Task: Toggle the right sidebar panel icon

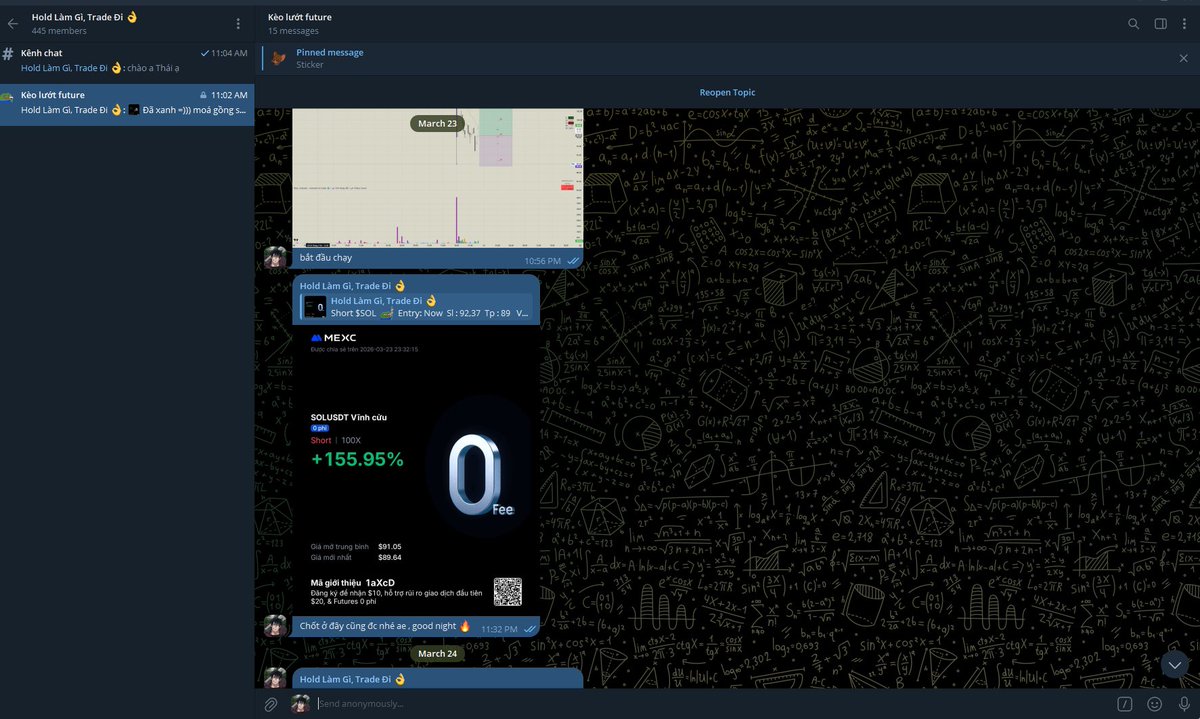Action: [1160, 23]
